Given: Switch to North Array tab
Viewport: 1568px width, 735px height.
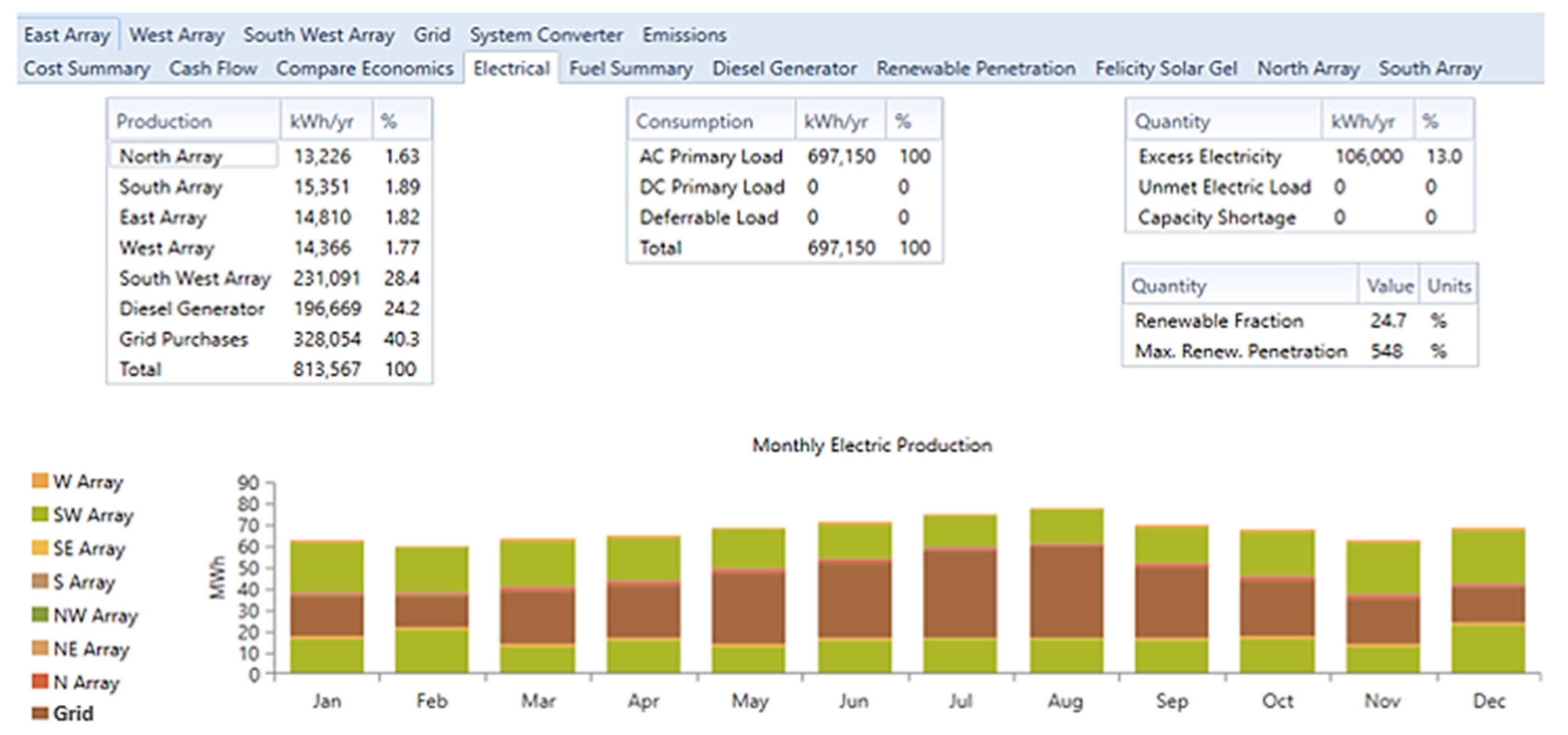Looking at the screenshot, I should (x=1309, y=68).
